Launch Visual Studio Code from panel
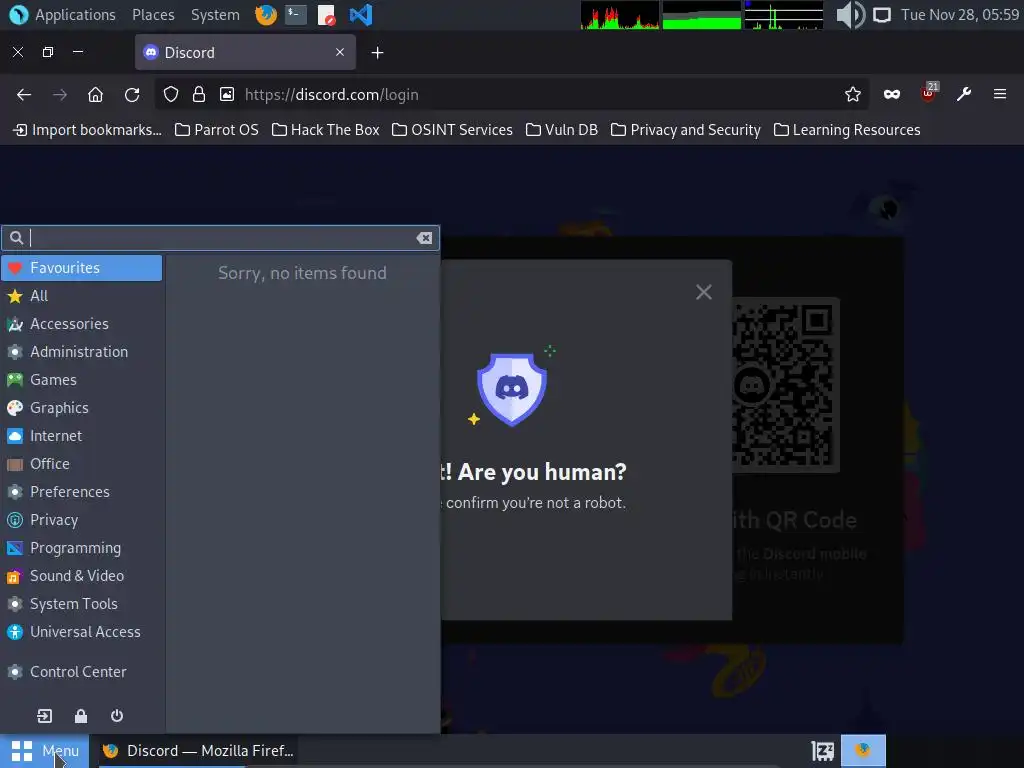Viewport: 1024px width, 768px height. [x=360, y=14]
